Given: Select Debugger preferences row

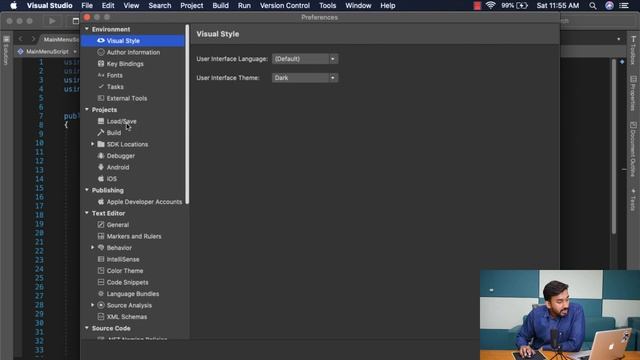Looking at the screenshot, I should (133, 156).
